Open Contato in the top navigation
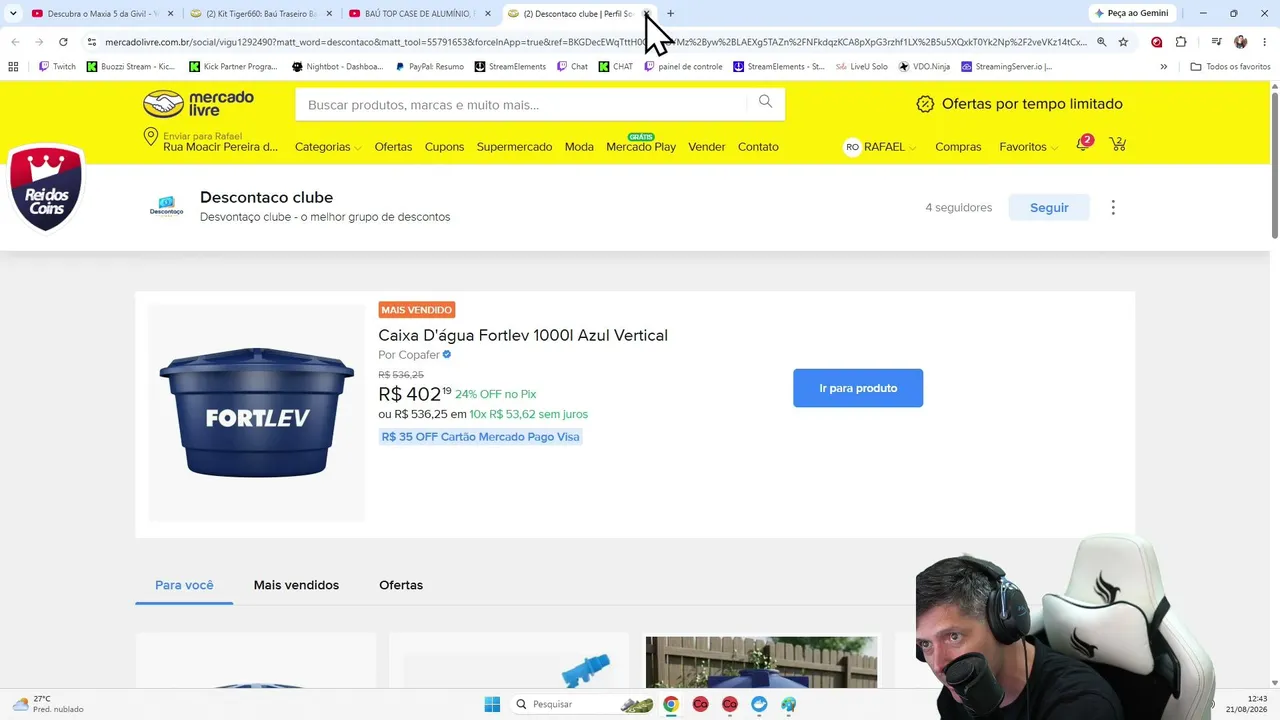This screenshot has height=720, width=1280. (758, 147)
